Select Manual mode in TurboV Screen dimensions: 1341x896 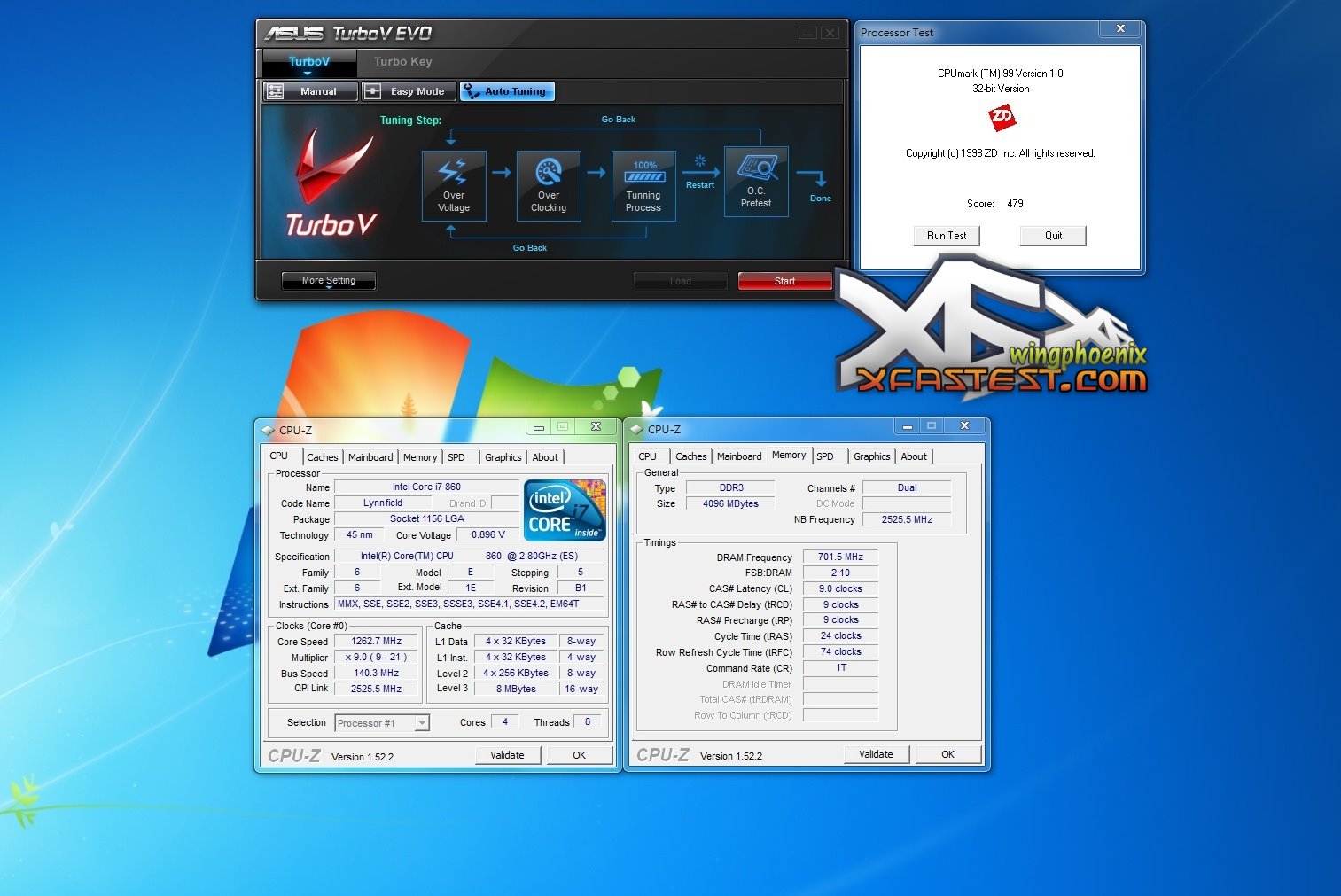[311, 91]
